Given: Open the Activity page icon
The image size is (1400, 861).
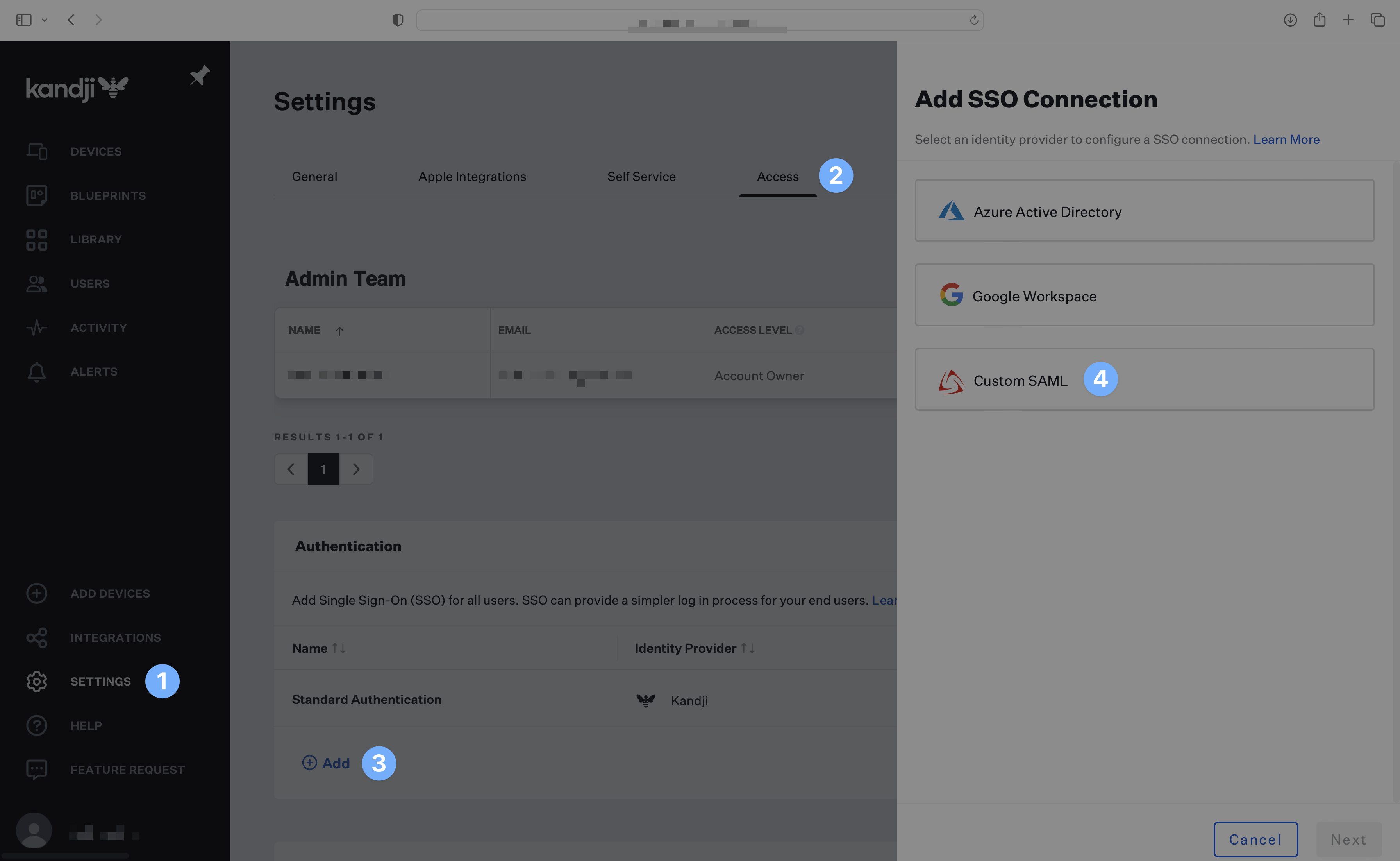Looking at the screenshot, I should coord(36,328).
